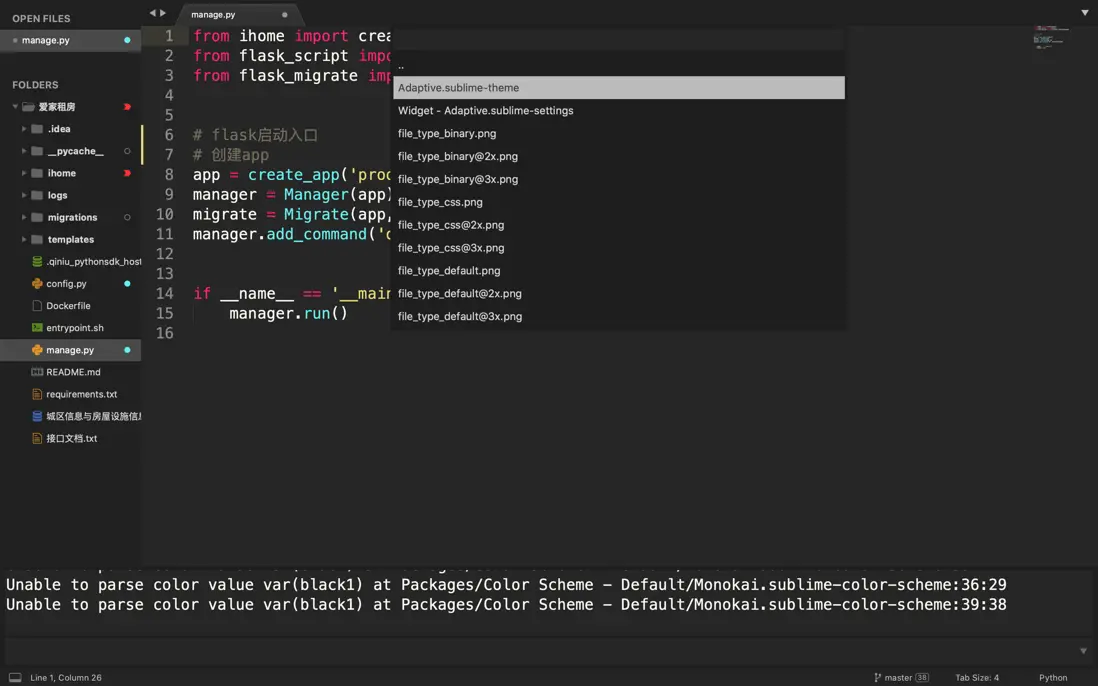Click the entrypoint.sh shell file icon
Screen dimensions: 1098x686
pyautogui.click(x=37, y=328)
